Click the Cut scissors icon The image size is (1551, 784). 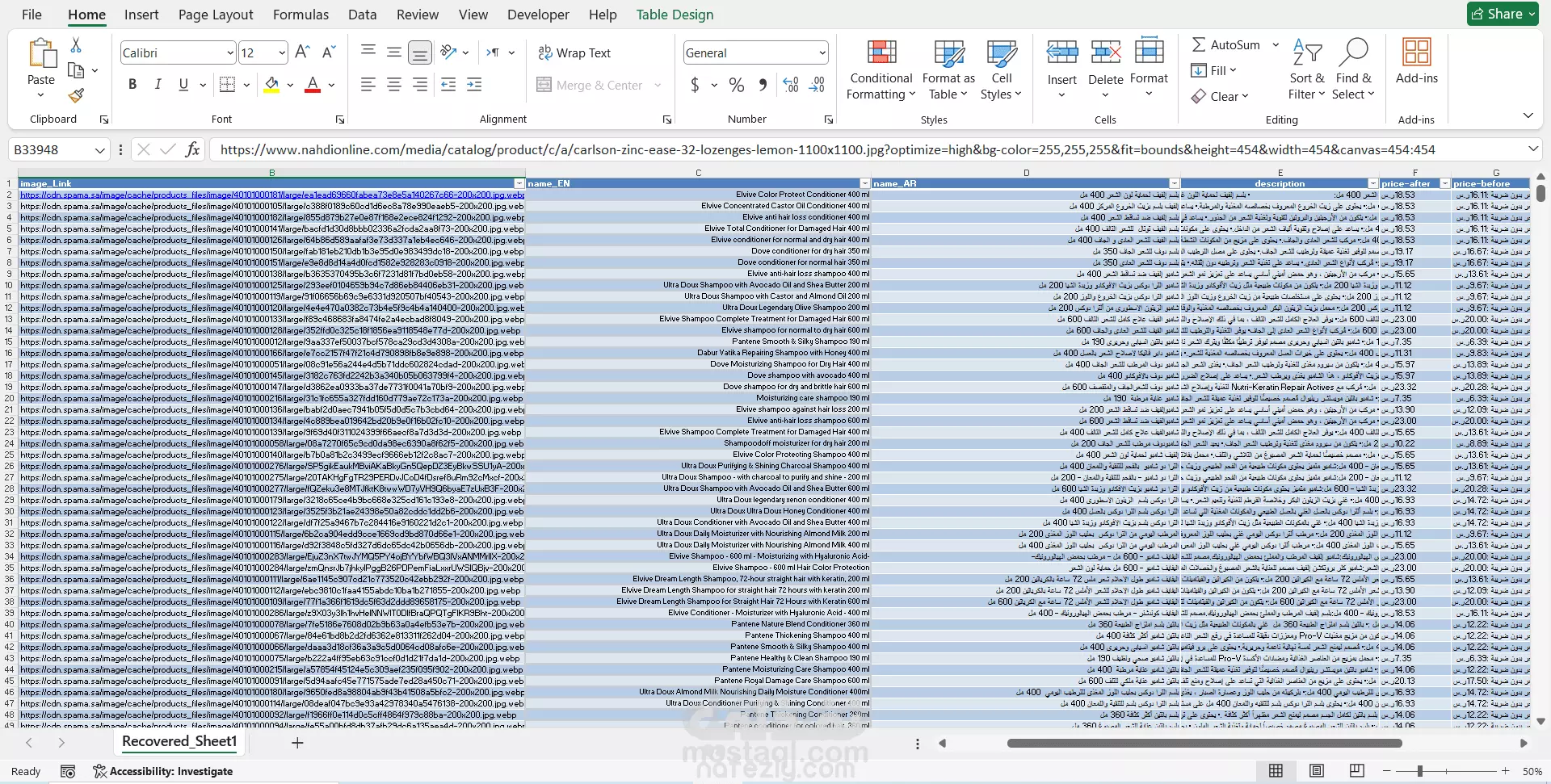coord(76,45)
